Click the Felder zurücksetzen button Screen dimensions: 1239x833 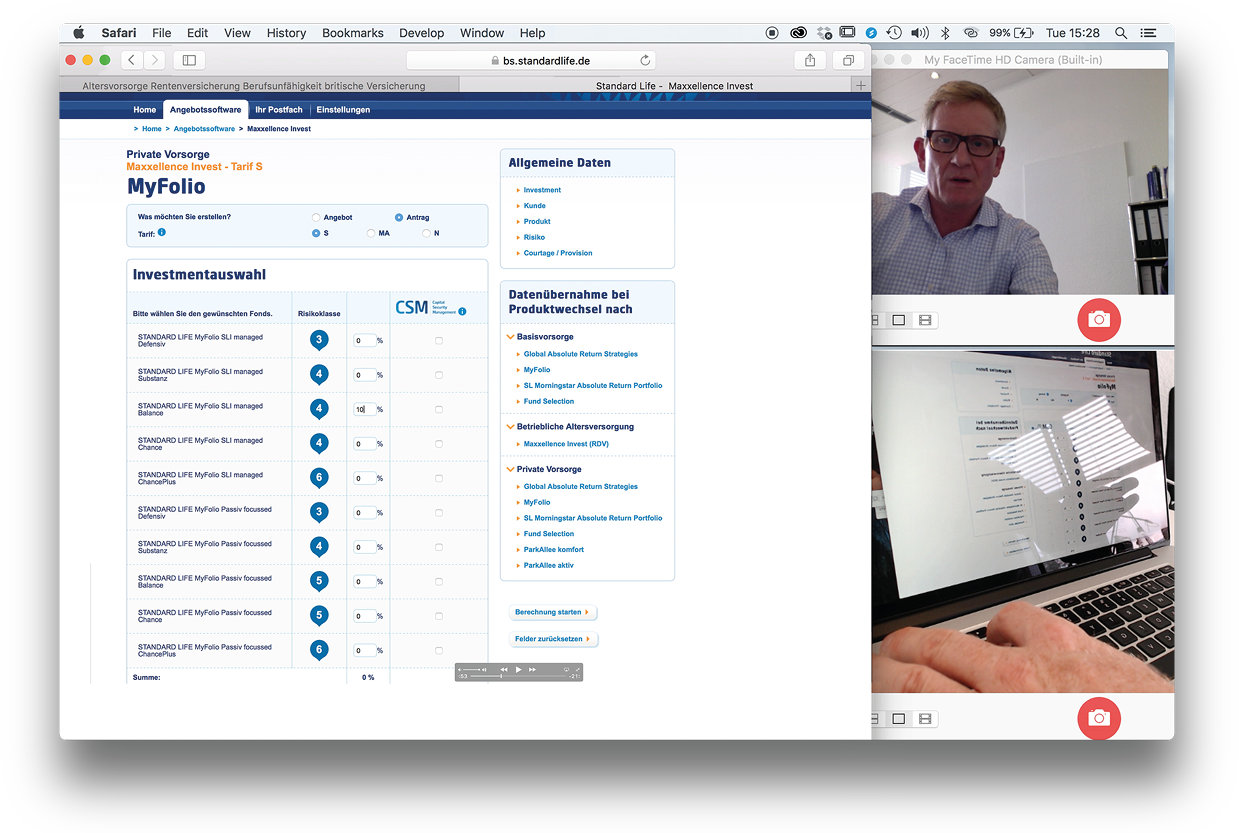553,639
